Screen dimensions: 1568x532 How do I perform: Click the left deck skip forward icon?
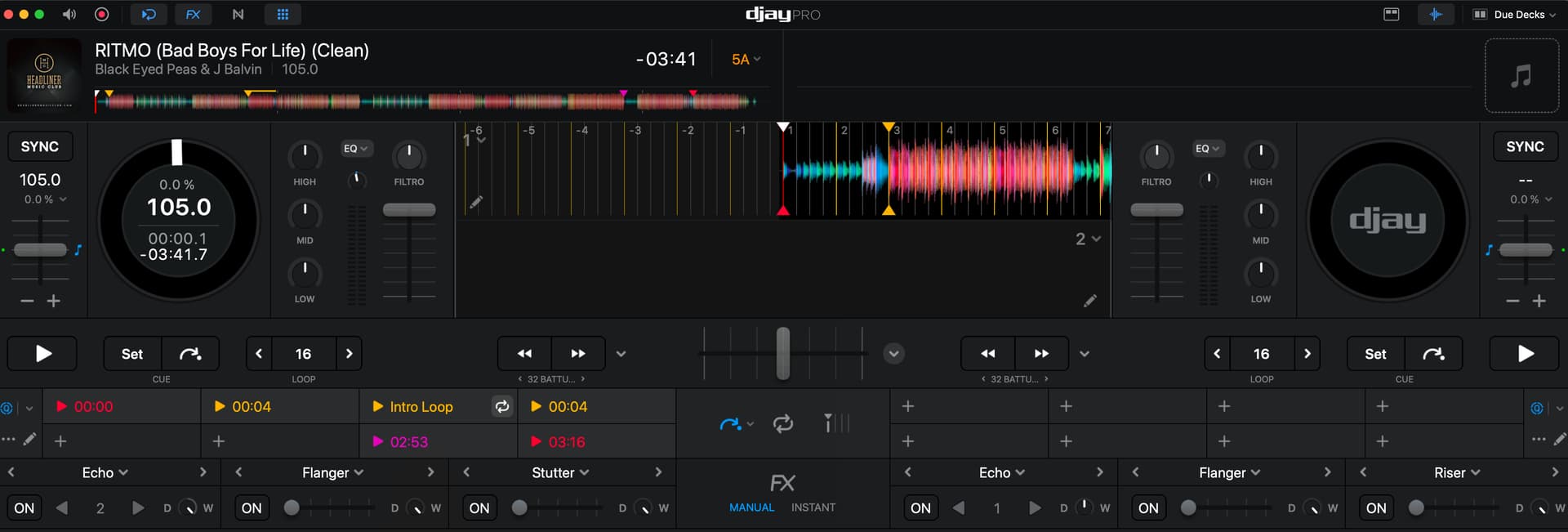(x=578, y=354)
